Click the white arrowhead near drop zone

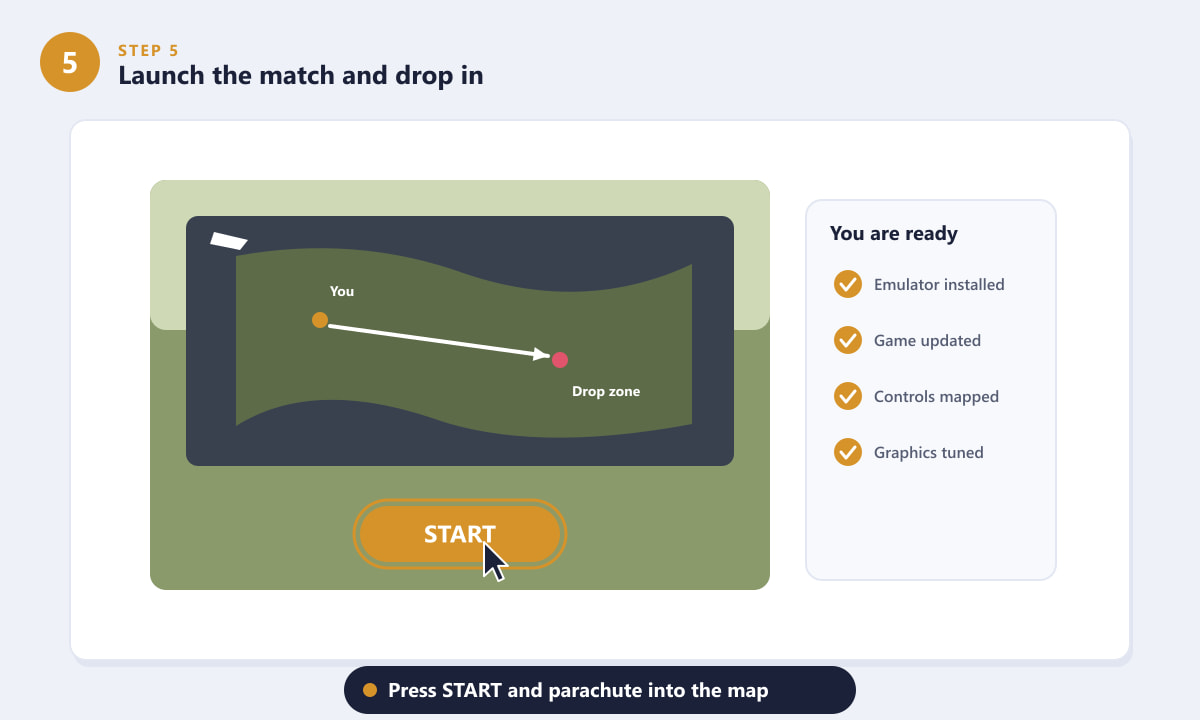tap(541, 354)
